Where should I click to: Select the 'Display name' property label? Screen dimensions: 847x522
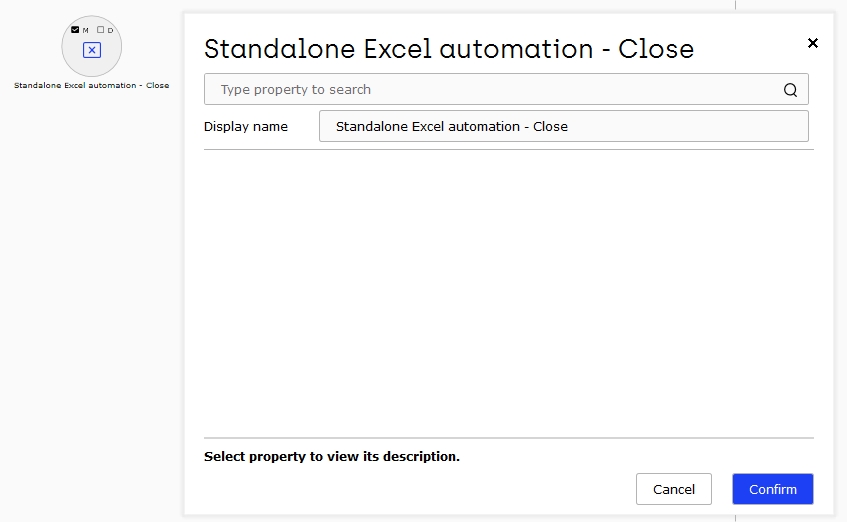click(246, 126)
